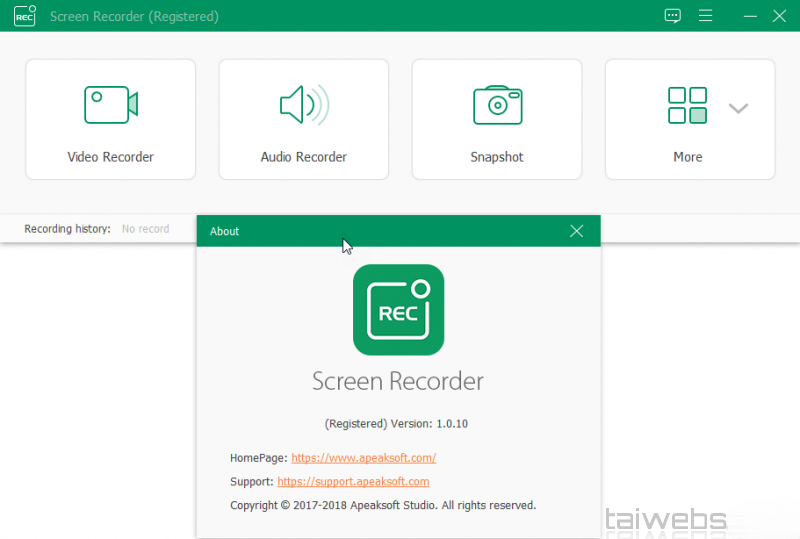Click the Version 1.0.10 text
Screen dimensions: 800x539
coord(429,424)
